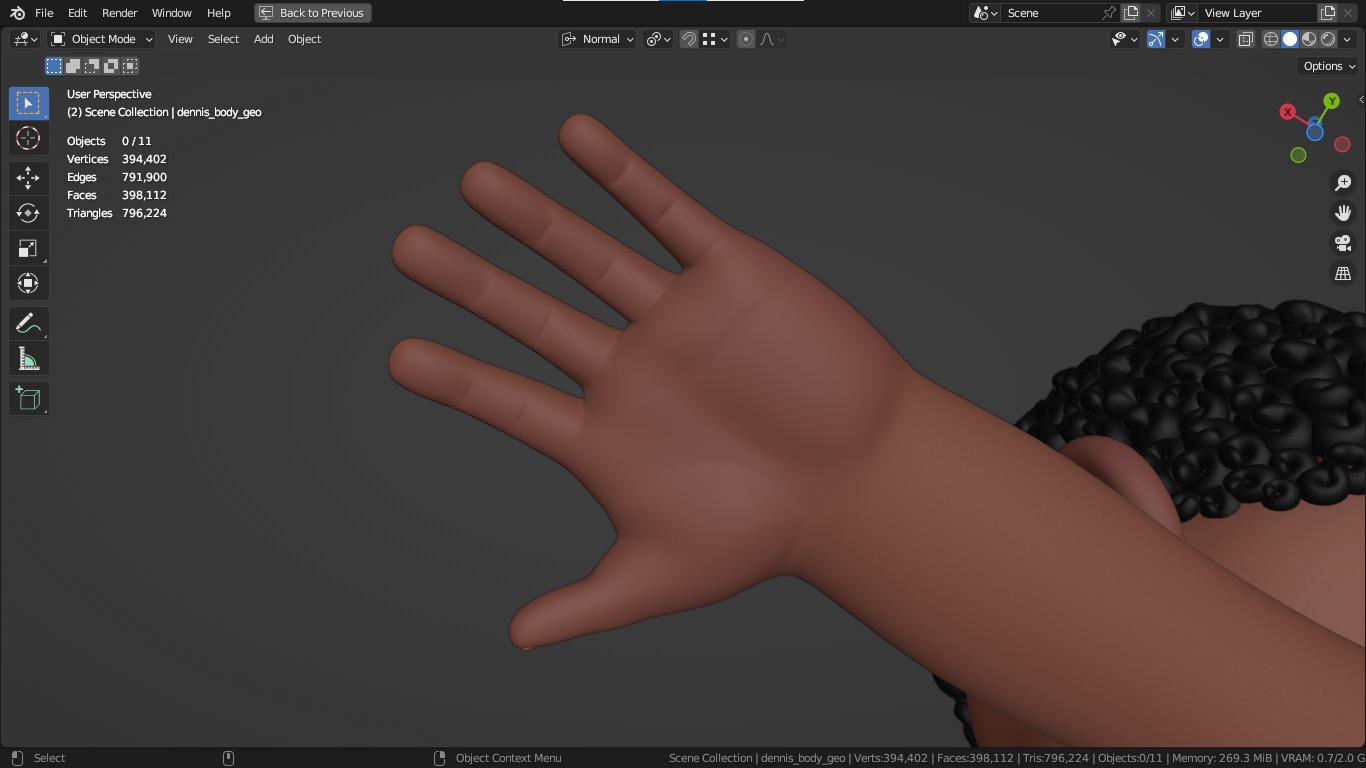Switch to solid viewport shading
Image resolution: width=1366 pixels, height=768 pixels.
tap(1290, 39)
